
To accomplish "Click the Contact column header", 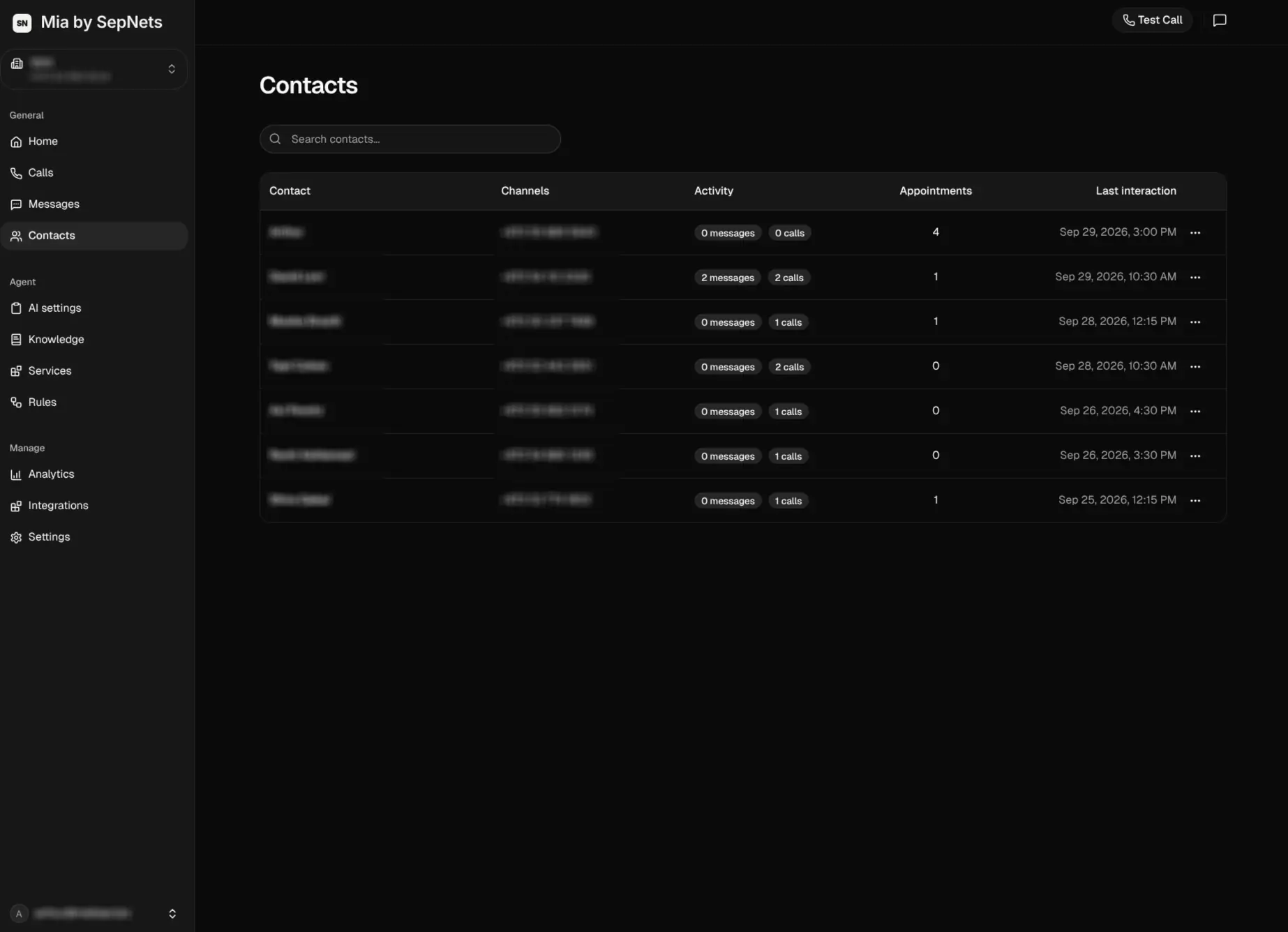I will click(290, 190).
